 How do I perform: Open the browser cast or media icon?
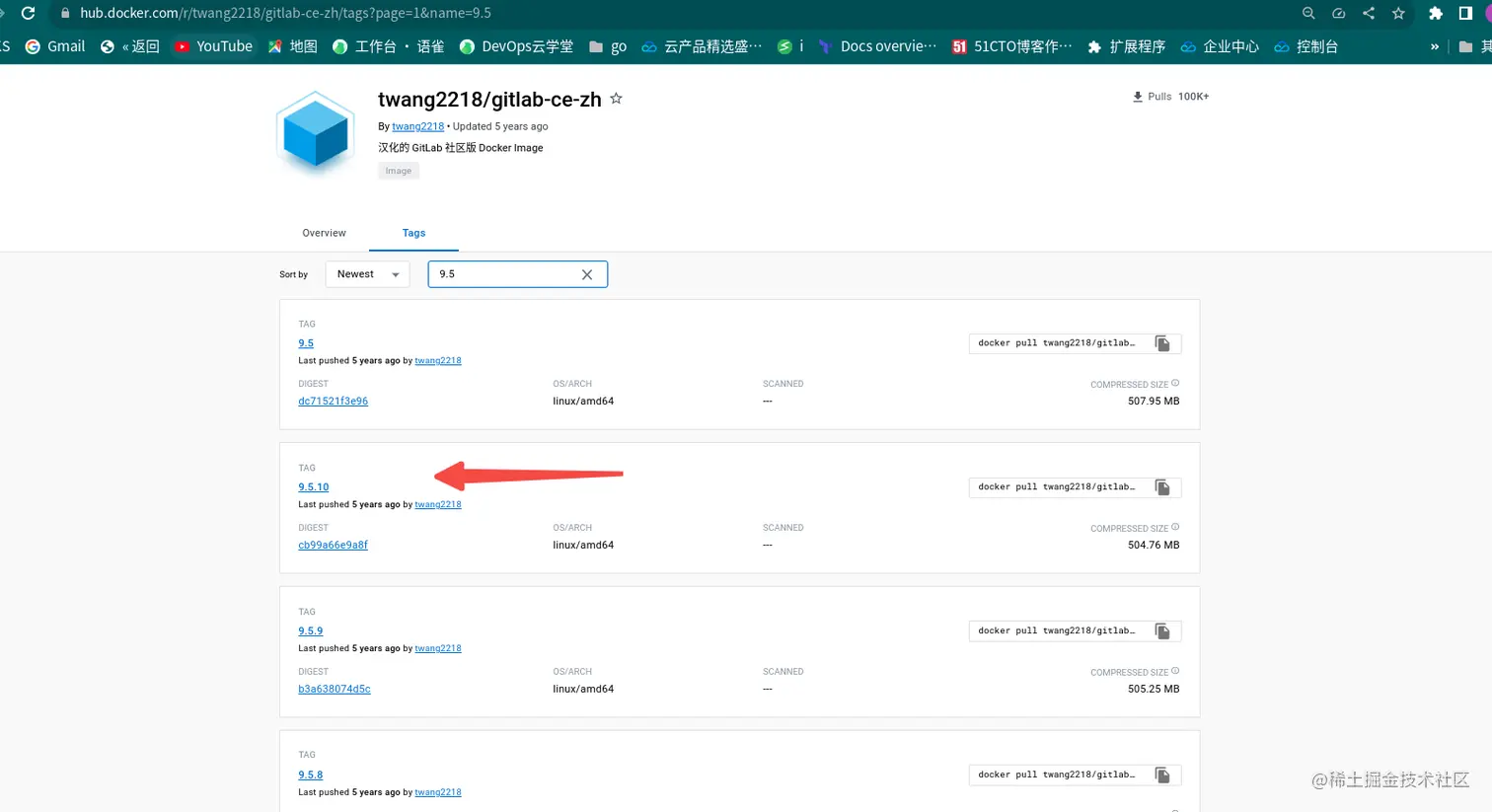tap(1338, 13)
